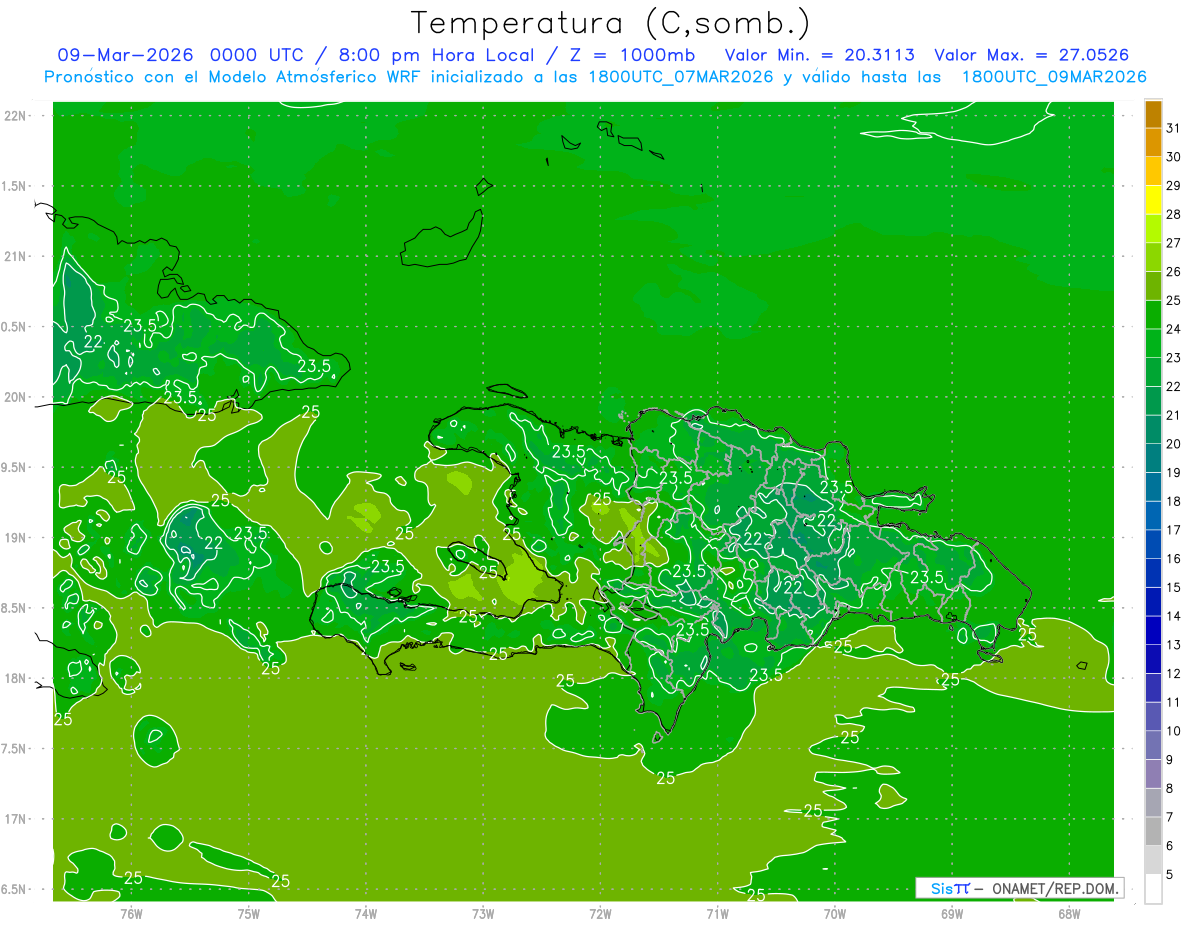Viewport: 1200px width, 927px height.
Task: Click the '21N' latitude axis label
Action: coord(16,256)
